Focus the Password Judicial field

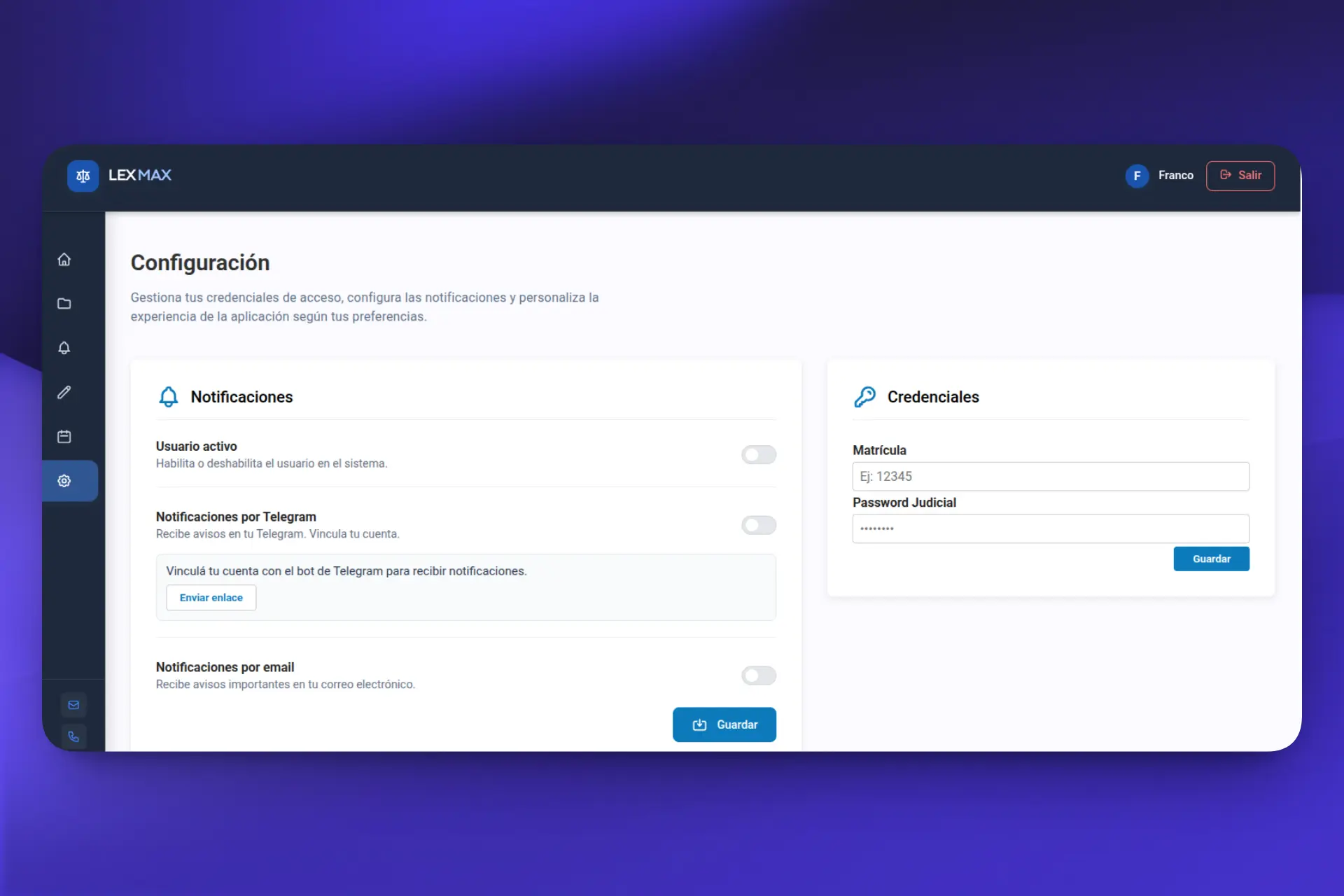1051,528
